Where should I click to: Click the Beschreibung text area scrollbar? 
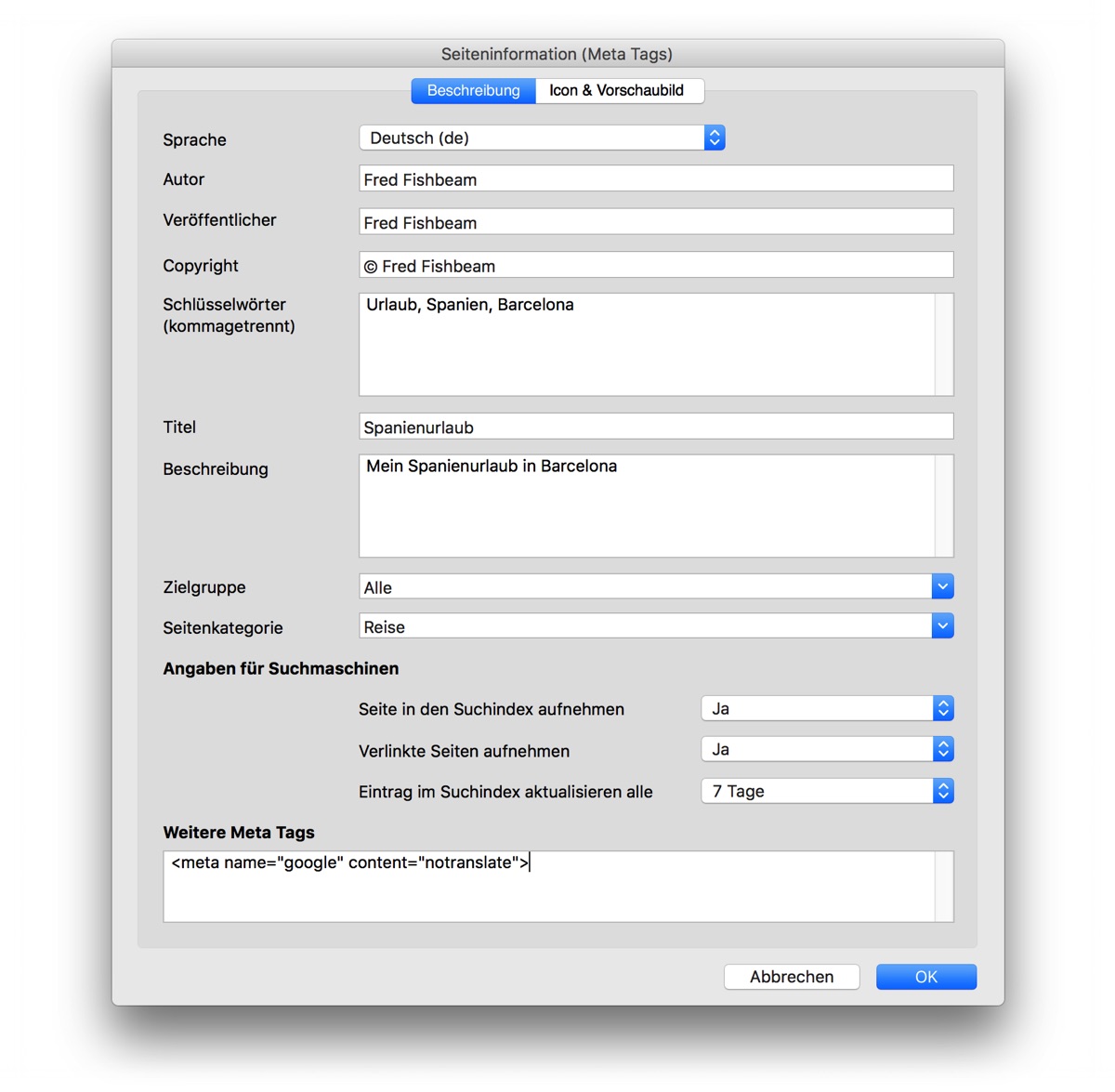click(x=944, y=507)
